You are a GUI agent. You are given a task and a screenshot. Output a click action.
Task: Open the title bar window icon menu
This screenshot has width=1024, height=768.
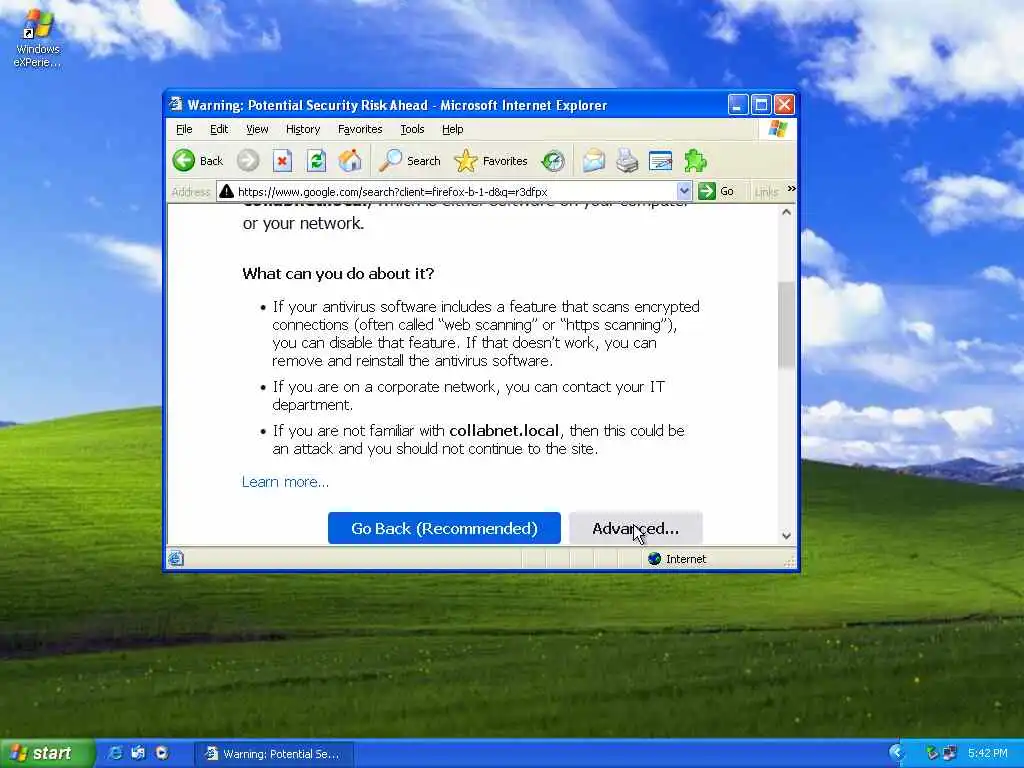[x=175, y=104]
